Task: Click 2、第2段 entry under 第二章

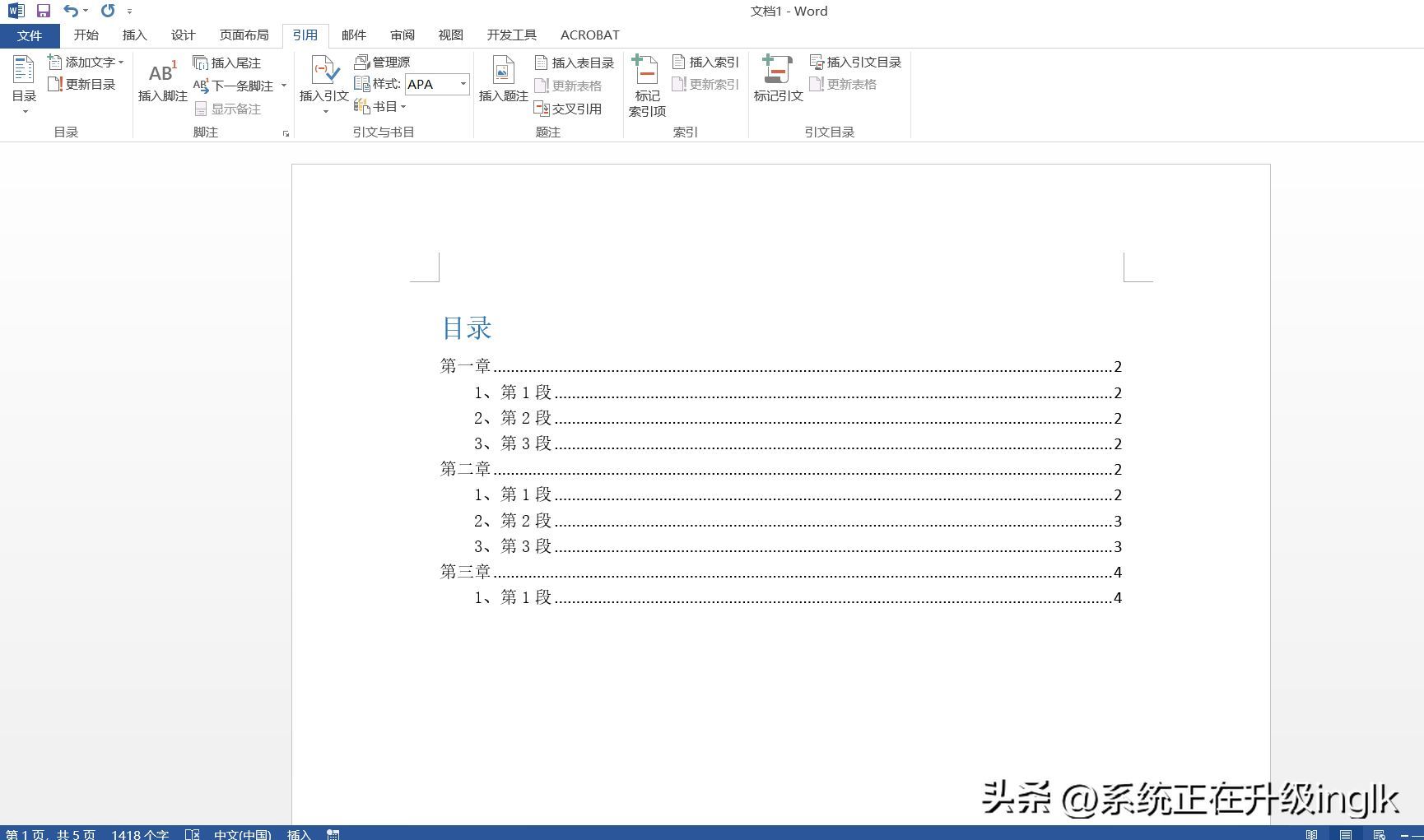Action: tap(798, 521)
